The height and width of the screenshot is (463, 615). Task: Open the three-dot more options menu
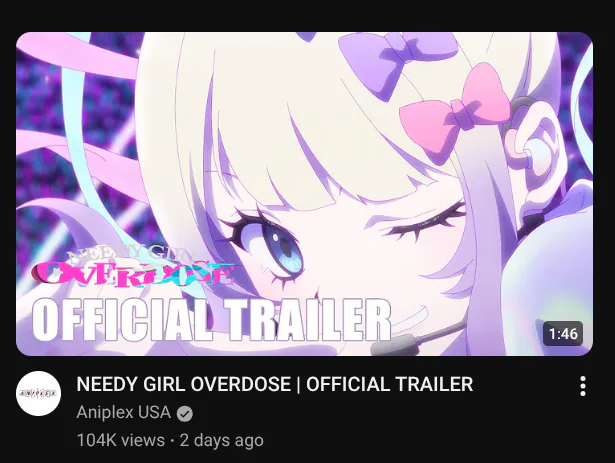582,386
